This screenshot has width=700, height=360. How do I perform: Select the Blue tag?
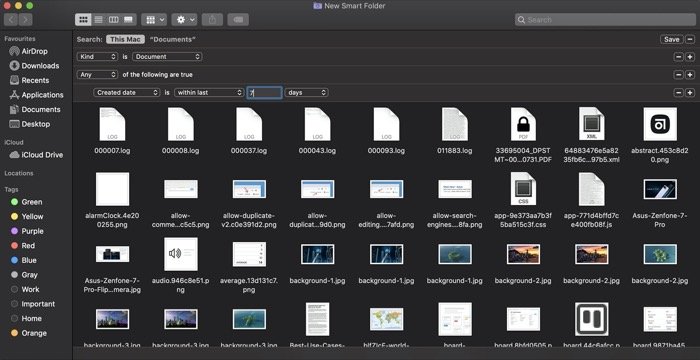pyautogui.click(x=24, y=260)
